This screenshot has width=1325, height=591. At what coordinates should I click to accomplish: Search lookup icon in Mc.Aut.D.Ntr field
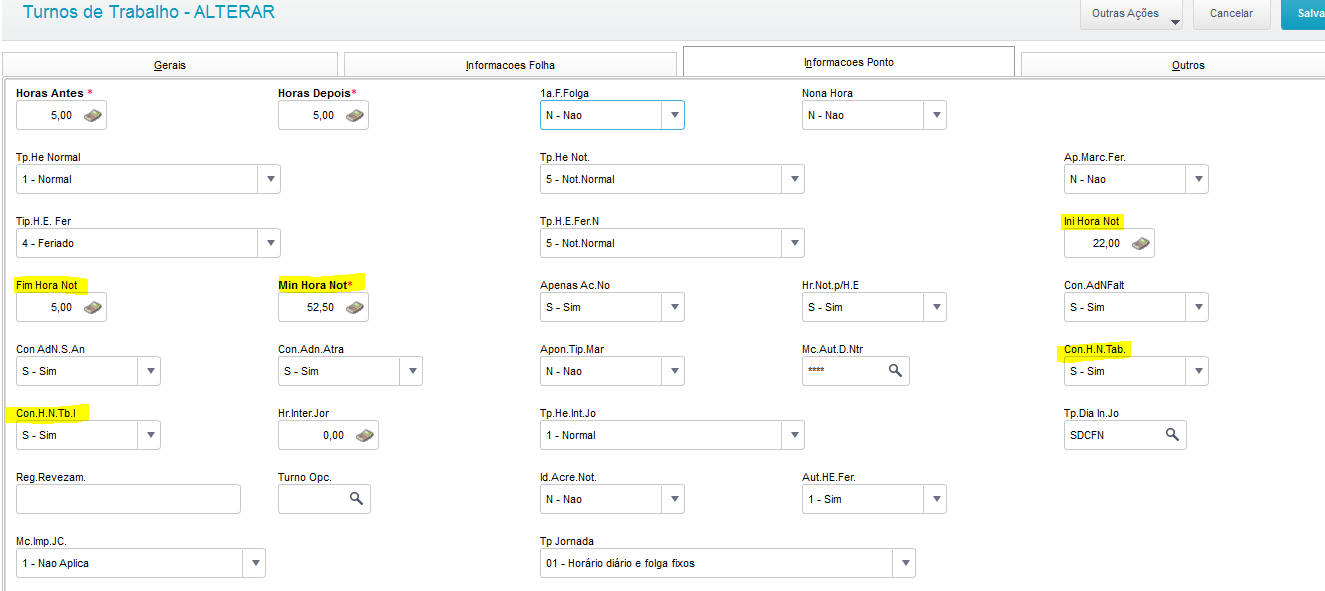tap(895, 371)
